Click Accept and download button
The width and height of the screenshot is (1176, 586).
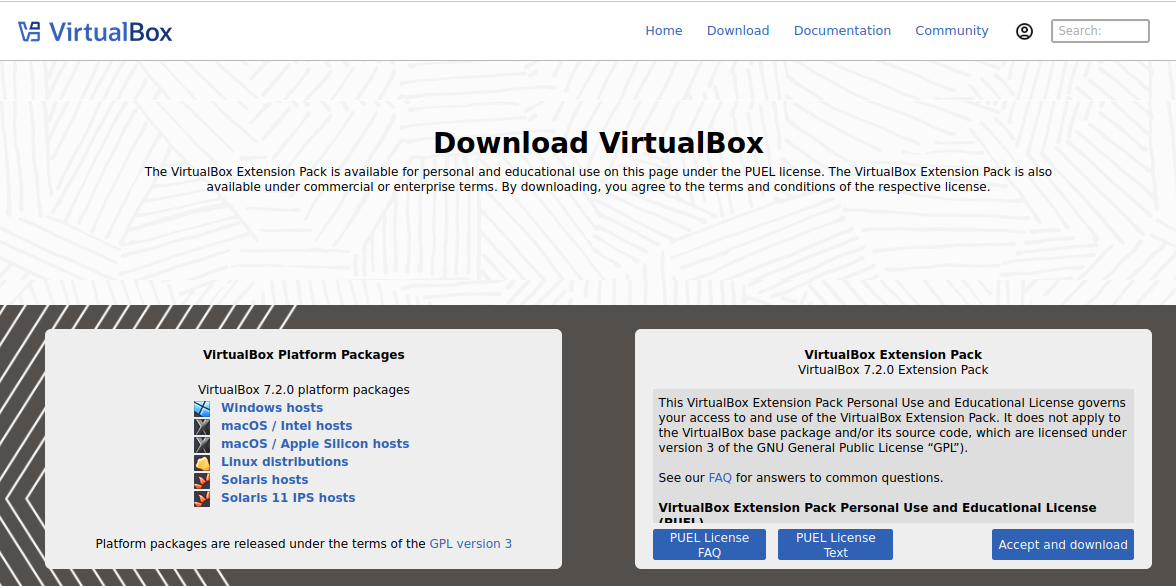pyautogui.click(x=1063, y=545)
